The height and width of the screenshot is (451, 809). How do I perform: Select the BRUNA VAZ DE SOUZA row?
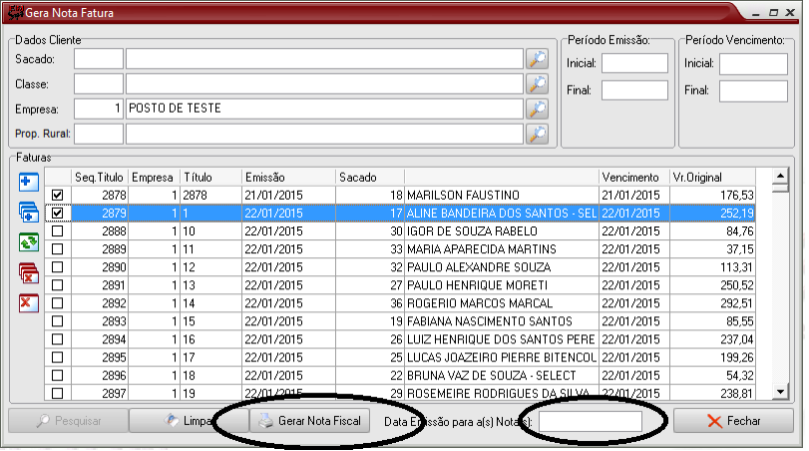pos(400,376)
